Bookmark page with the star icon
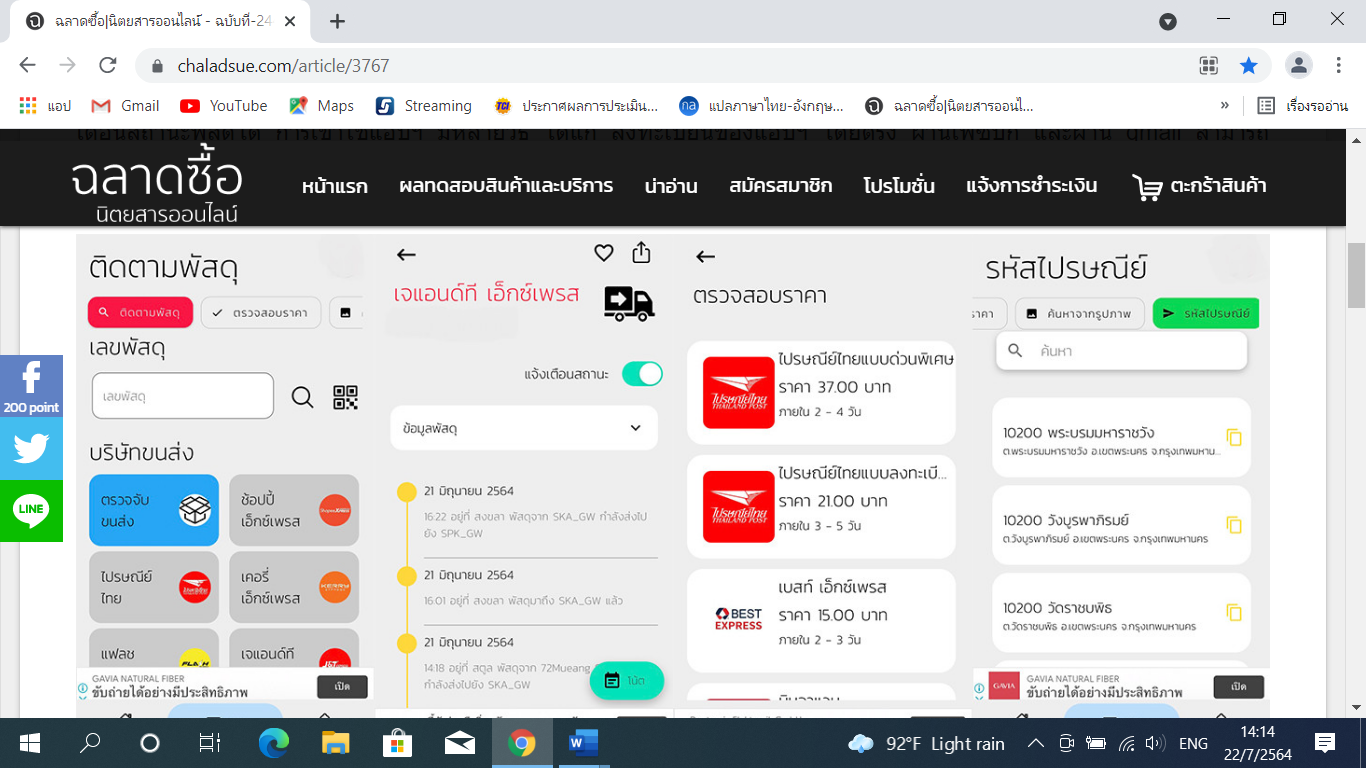The width and height of the screenshot is (1366, 768). pyautogui.click(x=1248, y=66)
